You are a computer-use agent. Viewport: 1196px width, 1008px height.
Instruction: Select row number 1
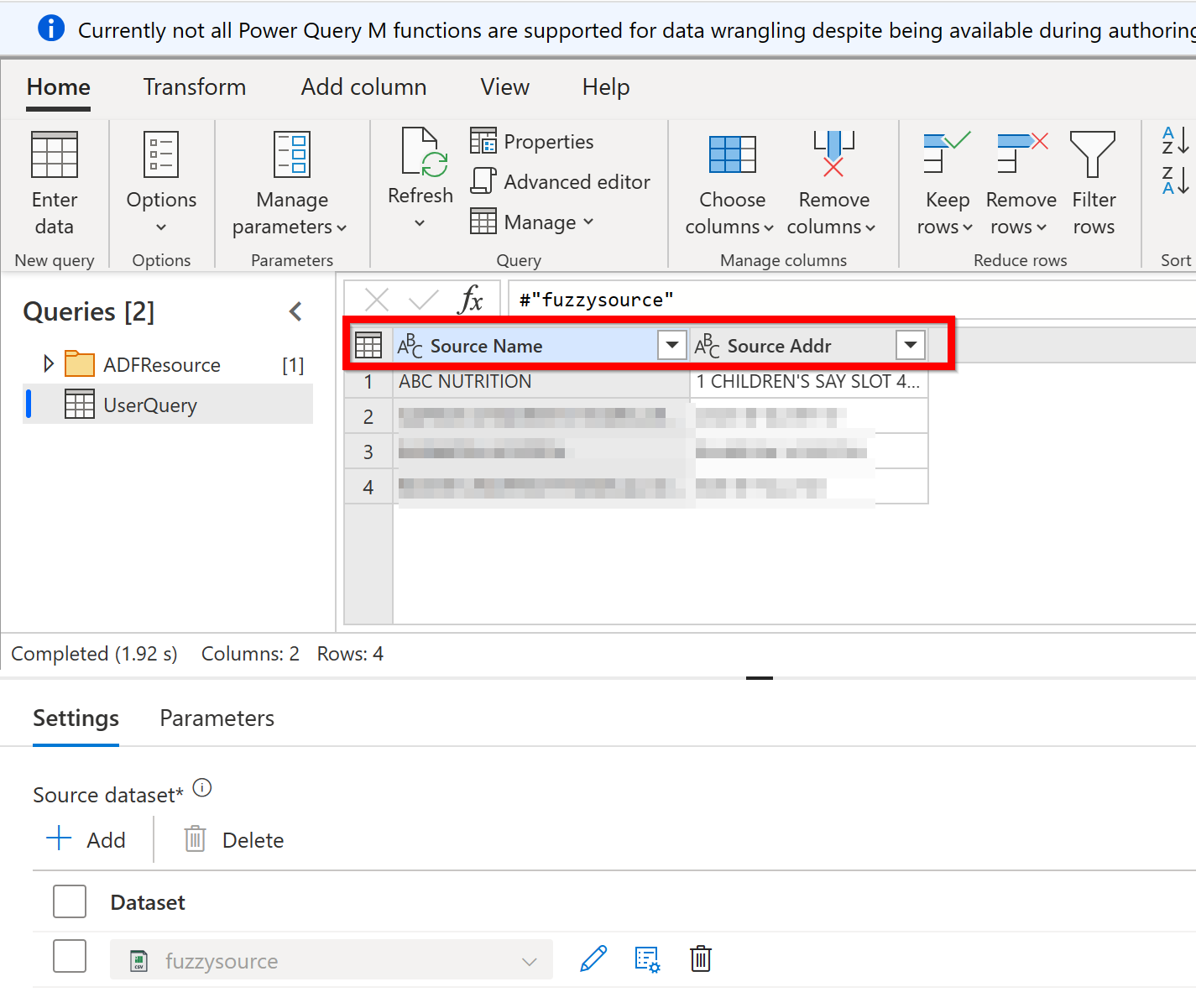pos(368,382)
